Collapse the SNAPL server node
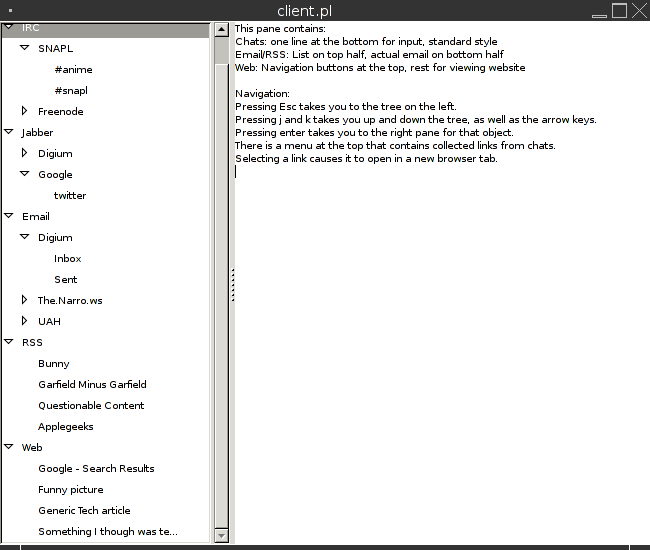The height and width of the screenshot is (550, 650). (25, 48)
